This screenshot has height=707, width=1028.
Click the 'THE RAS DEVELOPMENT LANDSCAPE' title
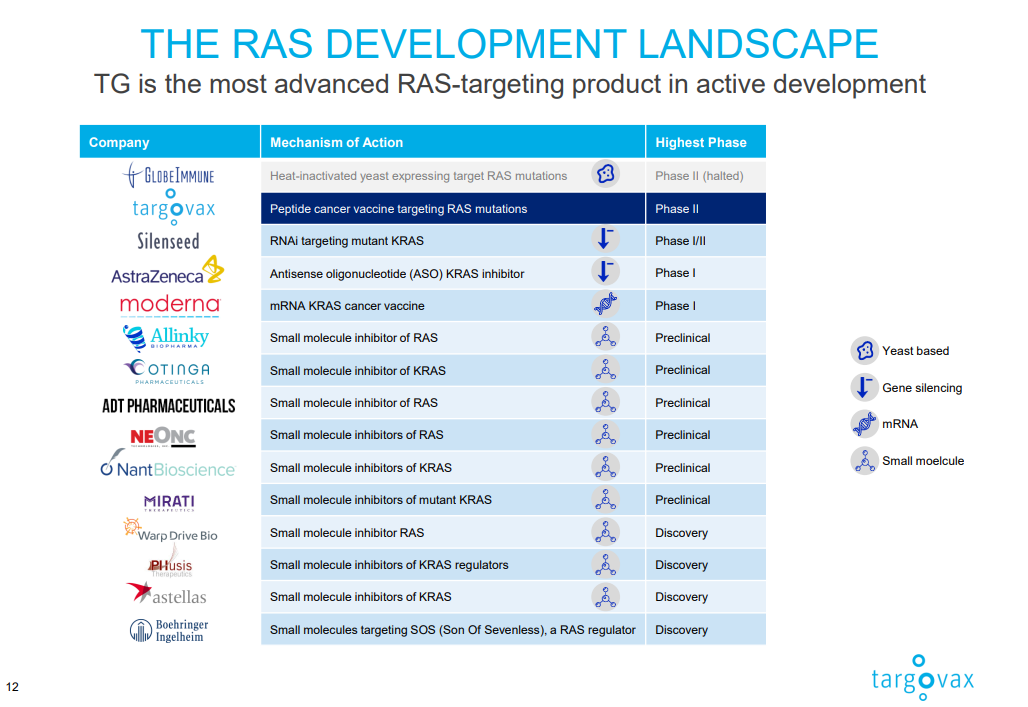[x=509, y=44]
